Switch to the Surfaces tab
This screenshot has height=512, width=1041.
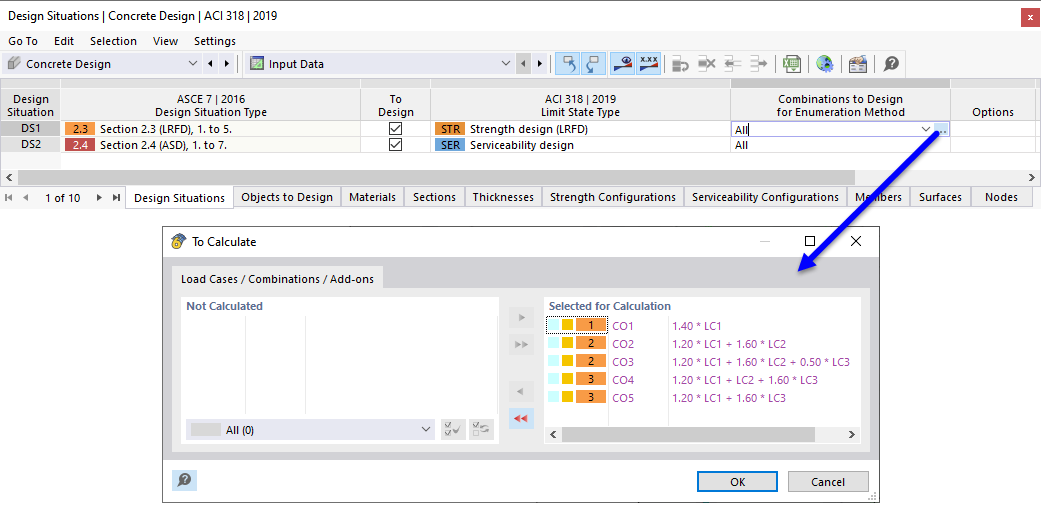point(940,197)
